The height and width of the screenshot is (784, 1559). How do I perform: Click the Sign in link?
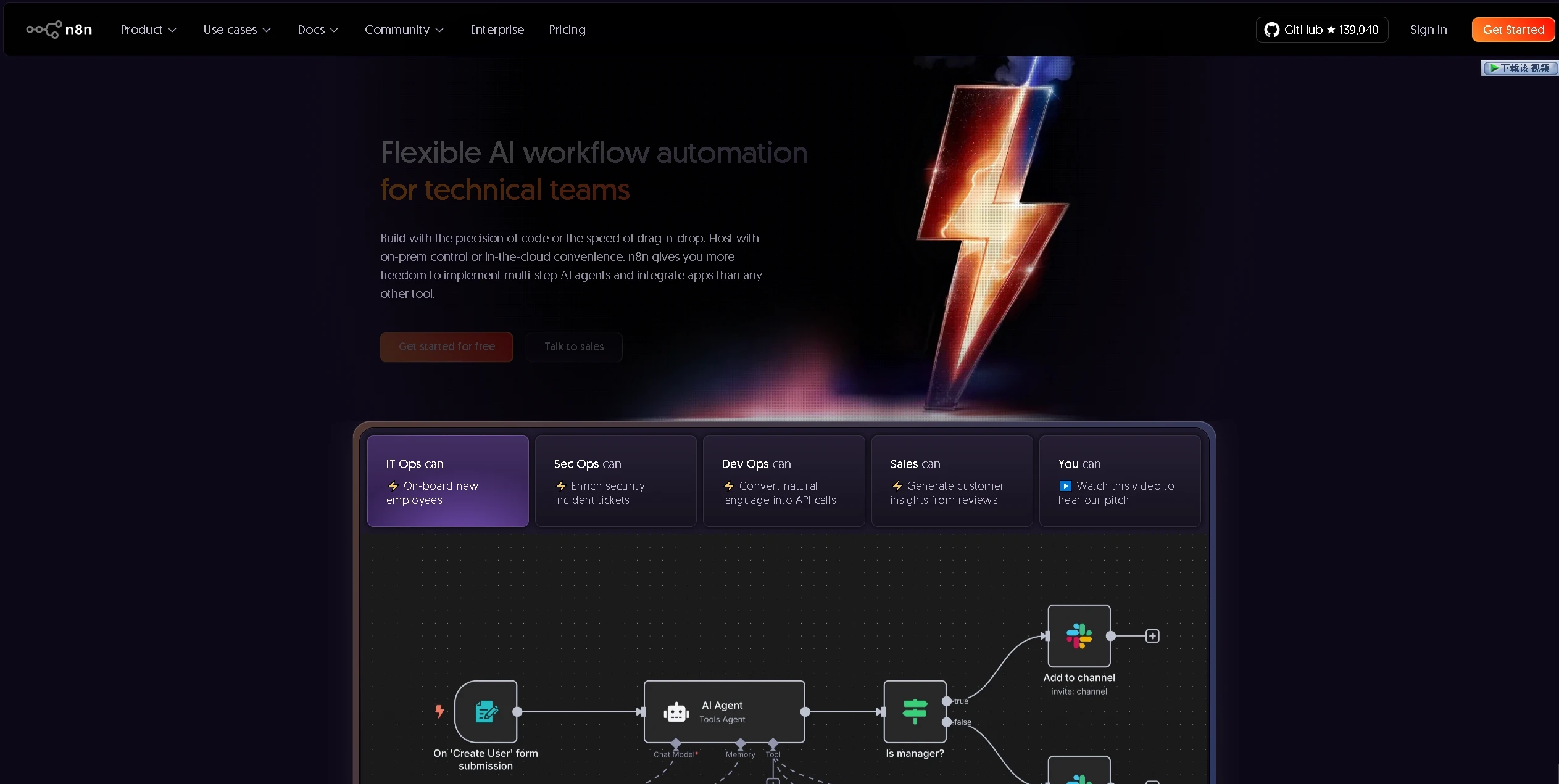(x=1428, y=30)
